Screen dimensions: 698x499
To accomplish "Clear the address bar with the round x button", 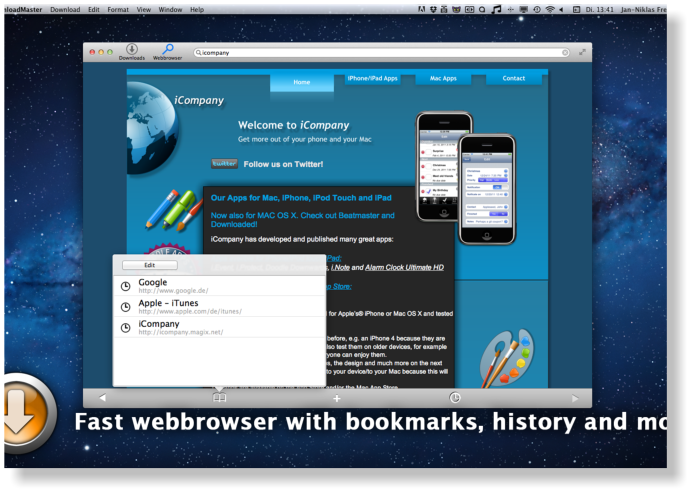I will click(565, 53).
